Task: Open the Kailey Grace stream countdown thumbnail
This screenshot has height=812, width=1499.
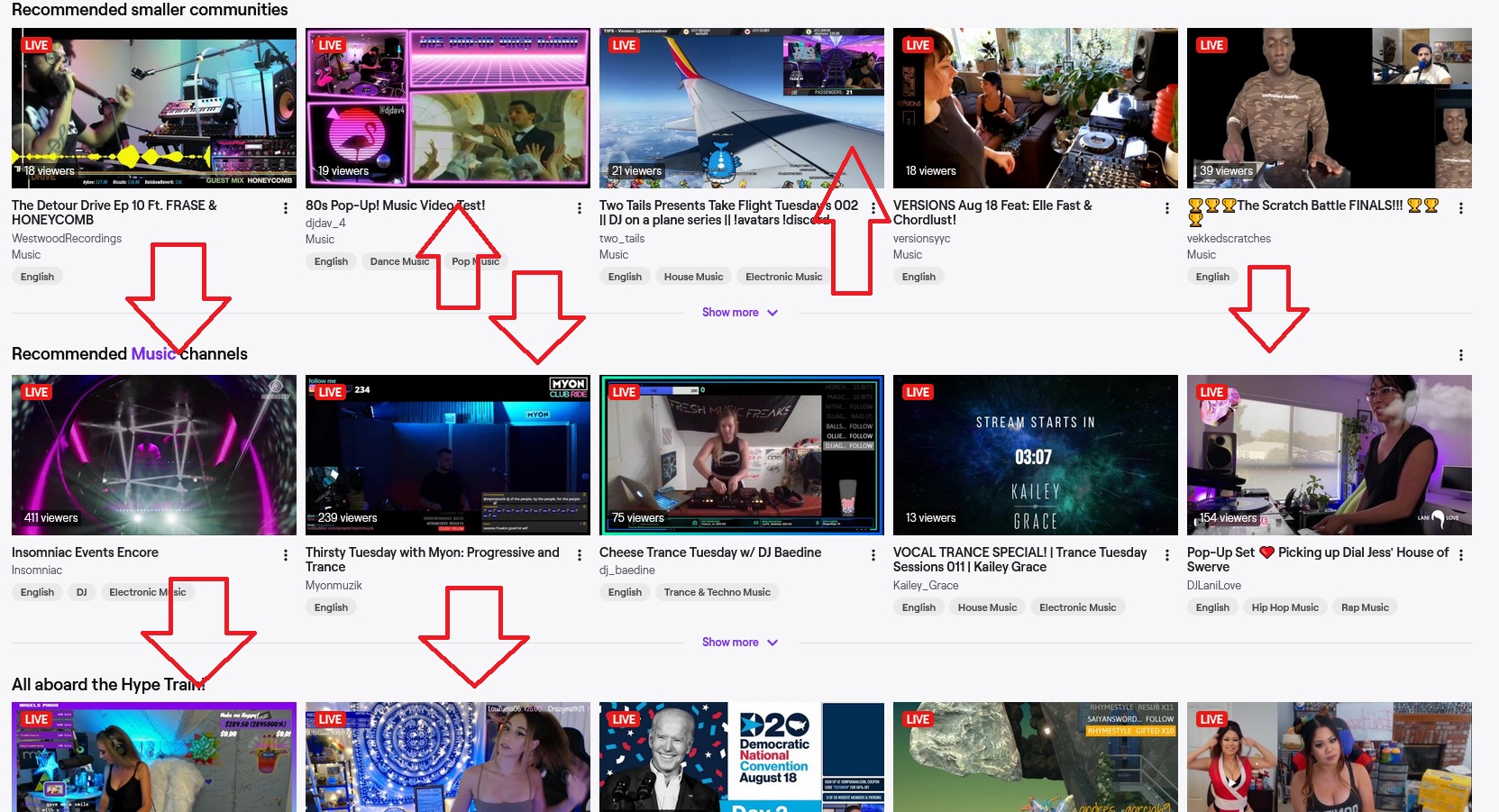Action: 1035,455
